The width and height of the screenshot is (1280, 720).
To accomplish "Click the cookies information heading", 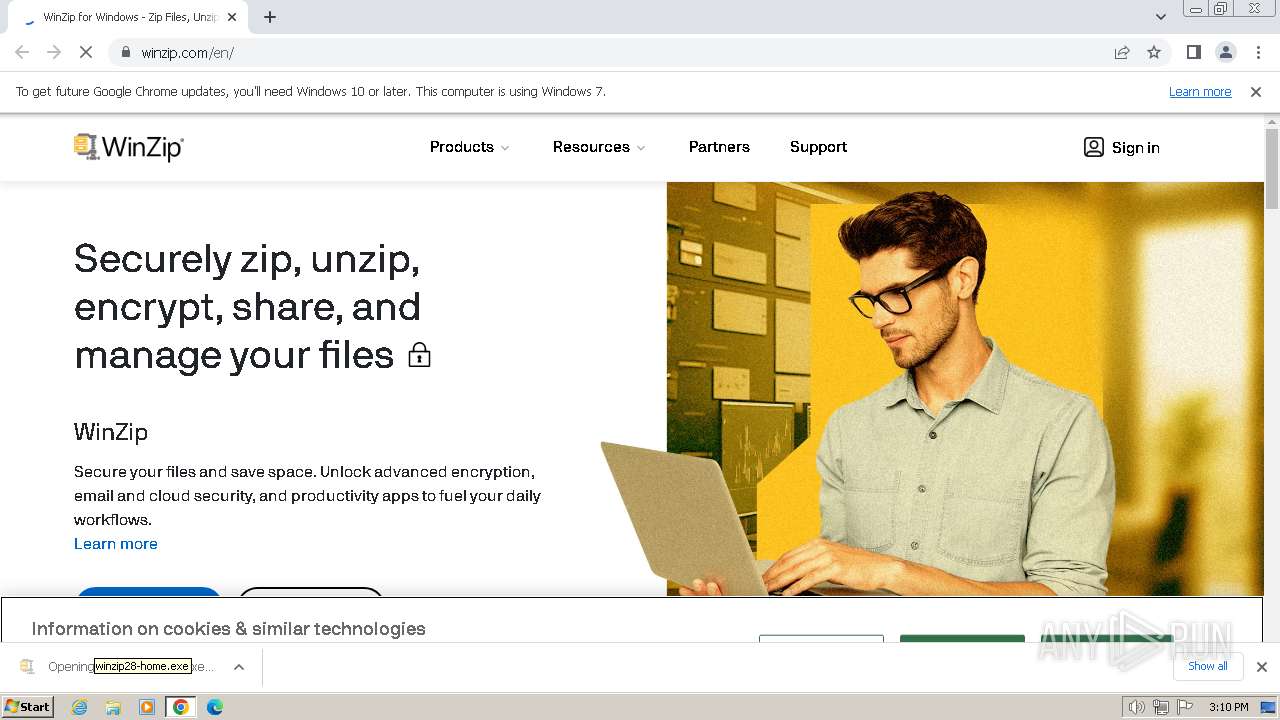I will [229, 629].
